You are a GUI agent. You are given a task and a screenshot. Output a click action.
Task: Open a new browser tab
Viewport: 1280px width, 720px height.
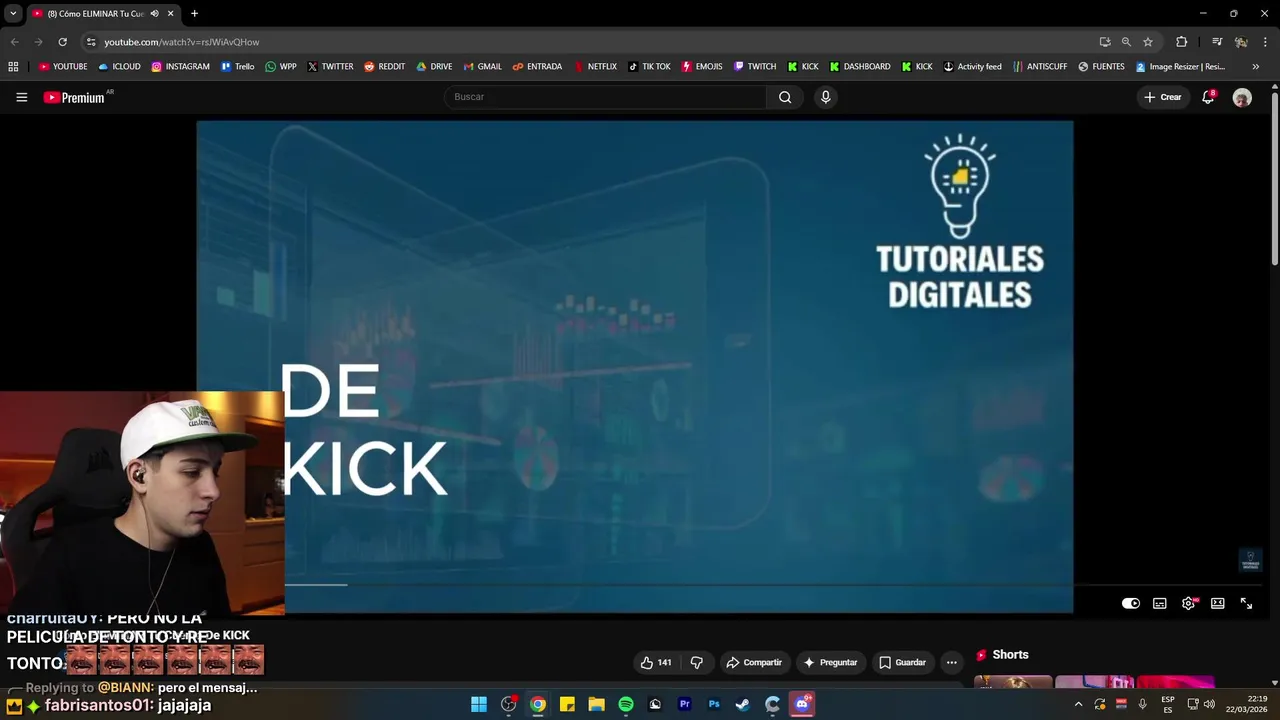[x=194, y=14]
